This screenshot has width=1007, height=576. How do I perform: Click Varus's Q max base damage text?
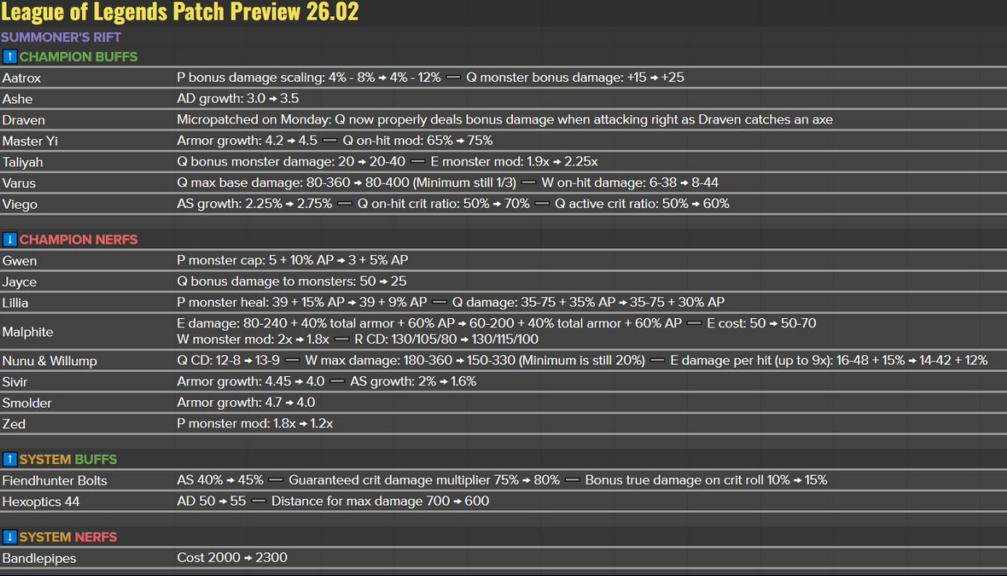[x=347, y=182]
